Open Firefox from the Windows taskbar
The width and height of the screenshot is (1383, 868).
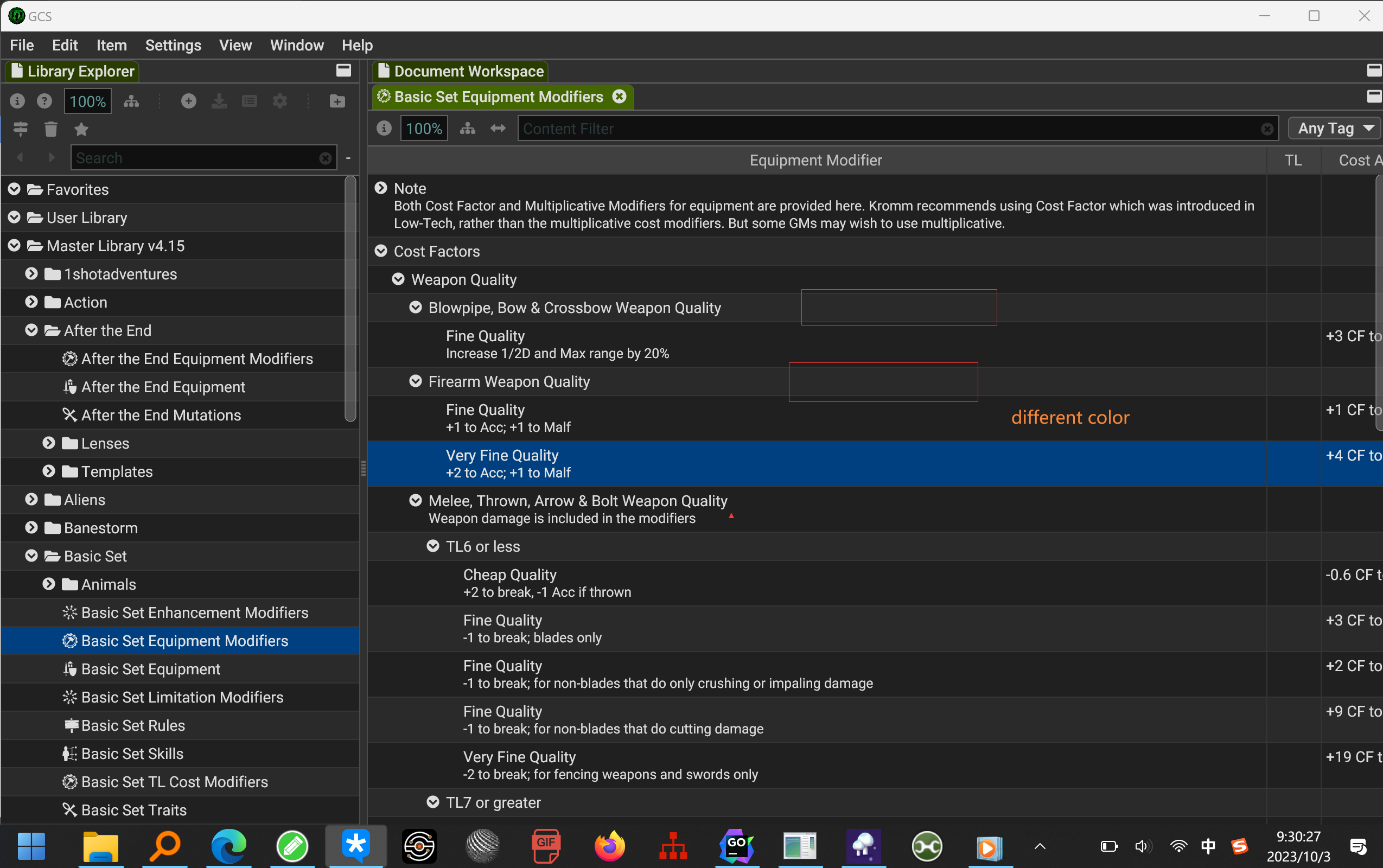coord(609,846)
